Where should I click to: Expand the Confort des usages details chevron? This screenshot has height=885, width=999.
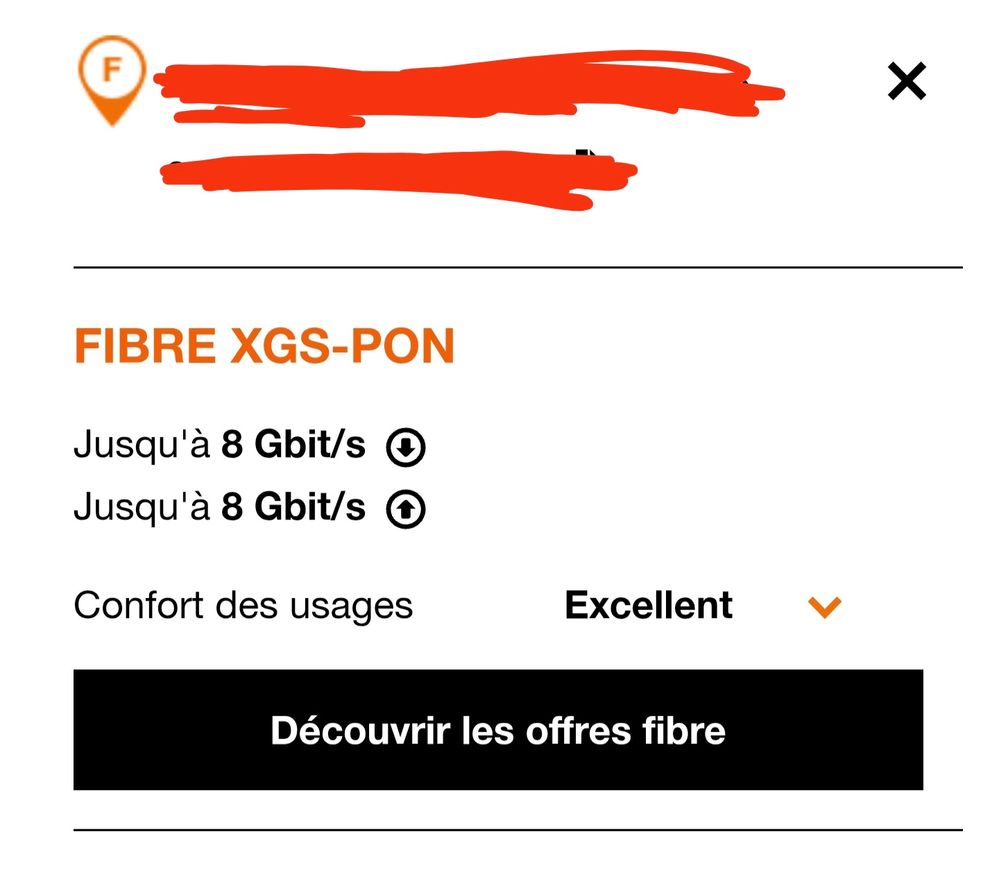825,606
